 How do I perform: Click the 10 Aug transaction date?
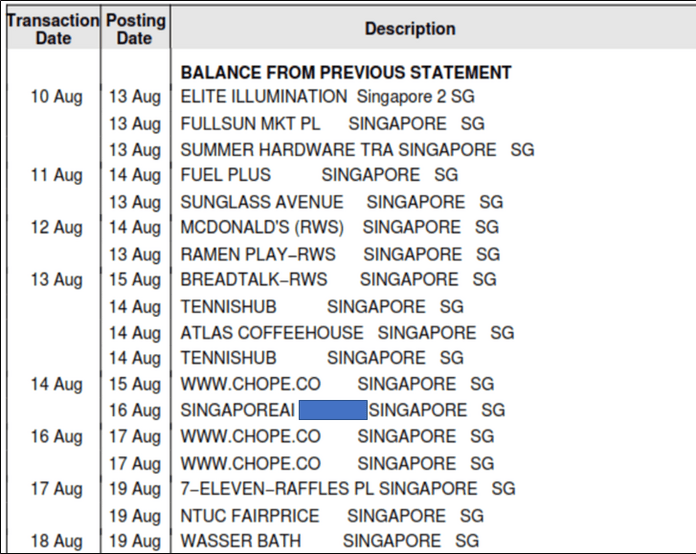coord(56,96)
